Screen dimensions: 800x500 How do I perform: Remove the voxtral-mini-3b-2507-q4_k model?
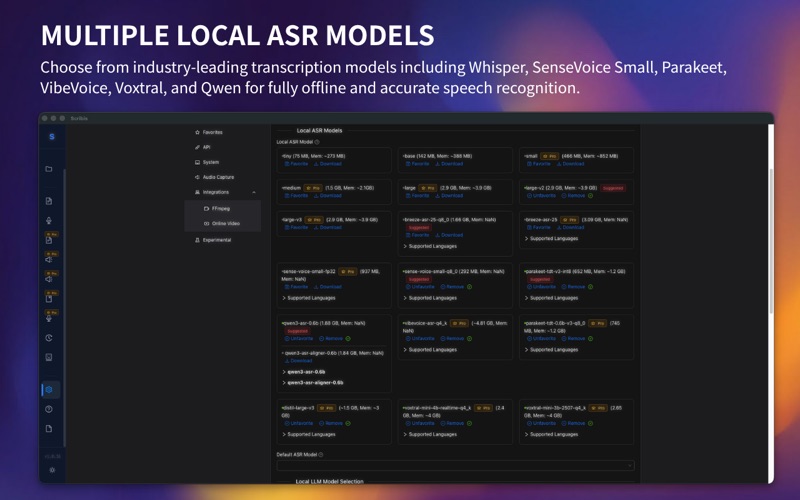click(573, 423)
